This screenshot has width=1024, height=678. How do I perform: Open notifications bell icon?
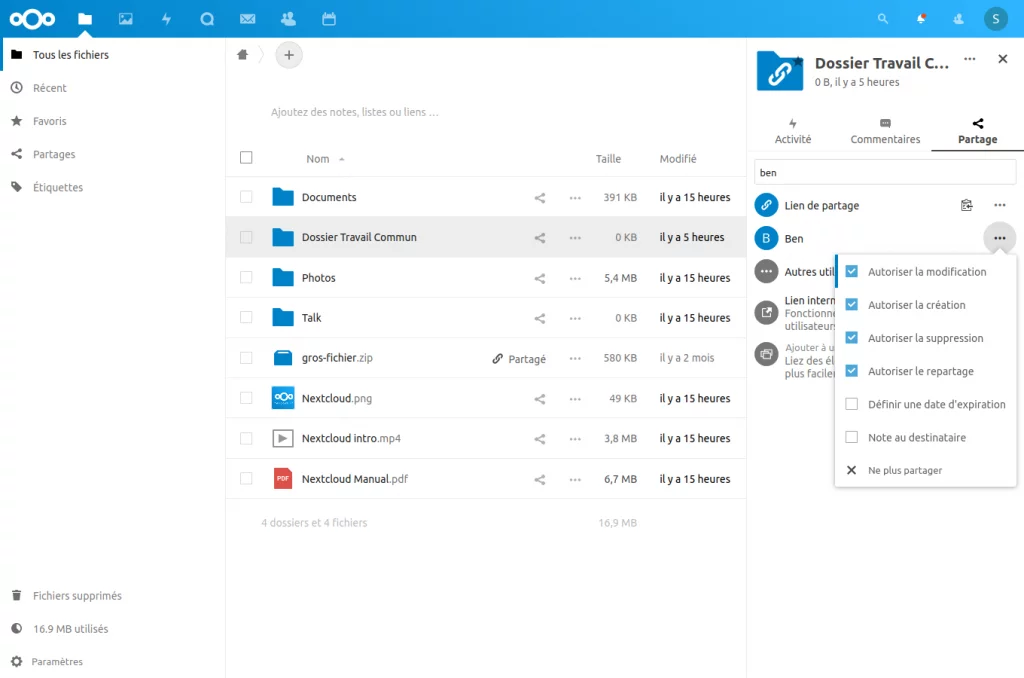(921, 19)
